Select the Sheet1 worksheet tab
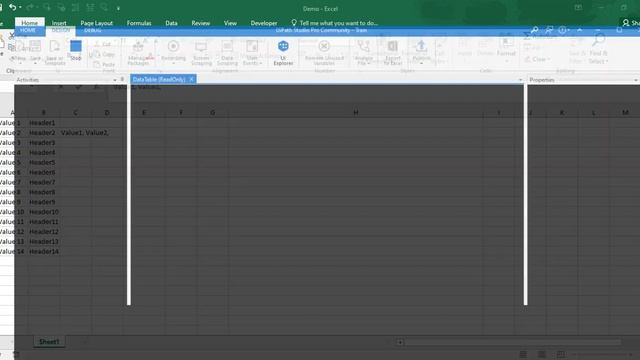This screenshot has height=360, width=640. pyautogui.click(x=49, y=342)
